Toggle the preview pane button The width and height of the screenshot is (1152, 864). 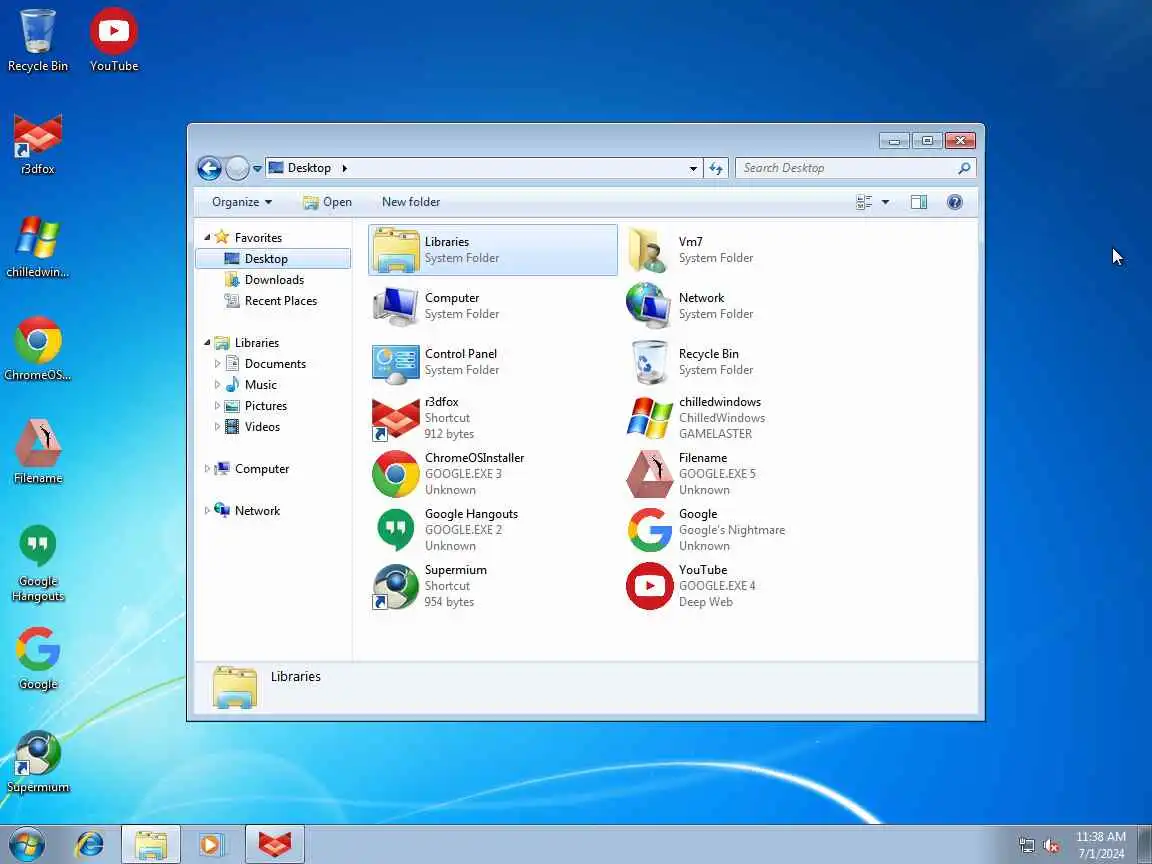pos(918,202)
